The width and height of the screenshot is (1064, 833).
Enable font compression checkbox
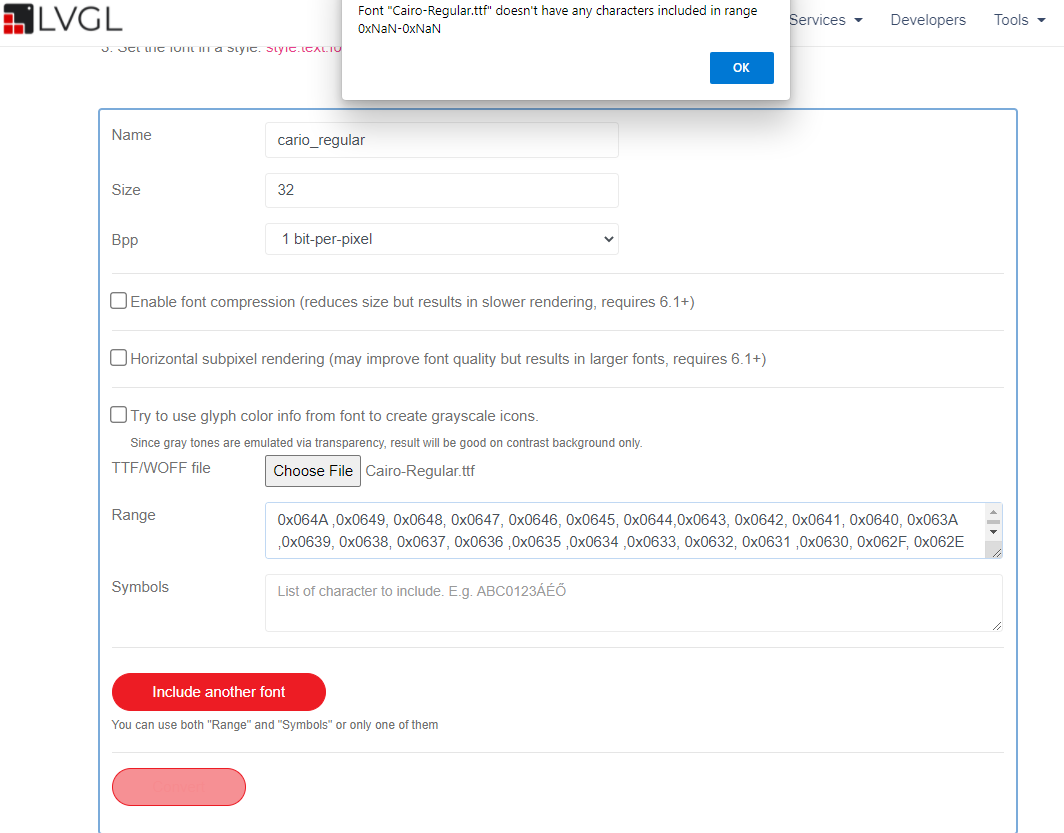[x=119, y=301]
